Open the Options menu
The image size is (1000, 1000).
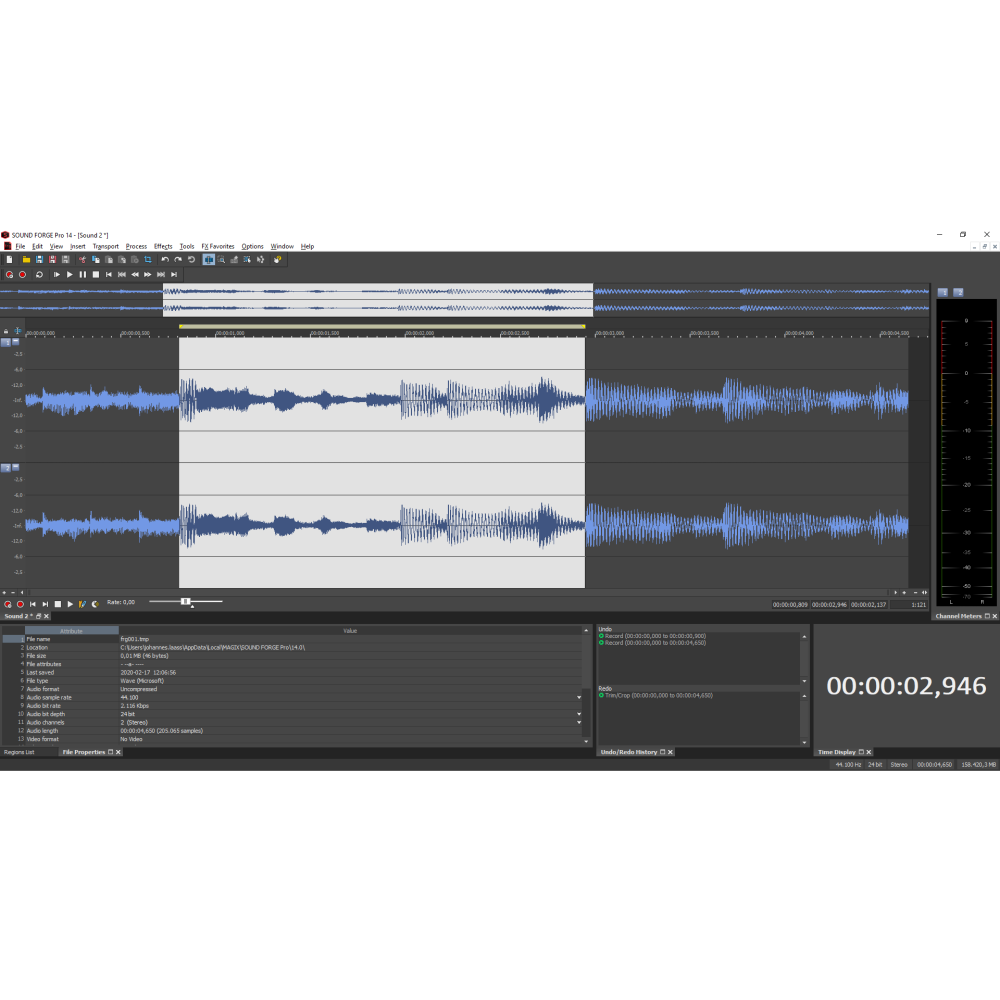(252, 246)
